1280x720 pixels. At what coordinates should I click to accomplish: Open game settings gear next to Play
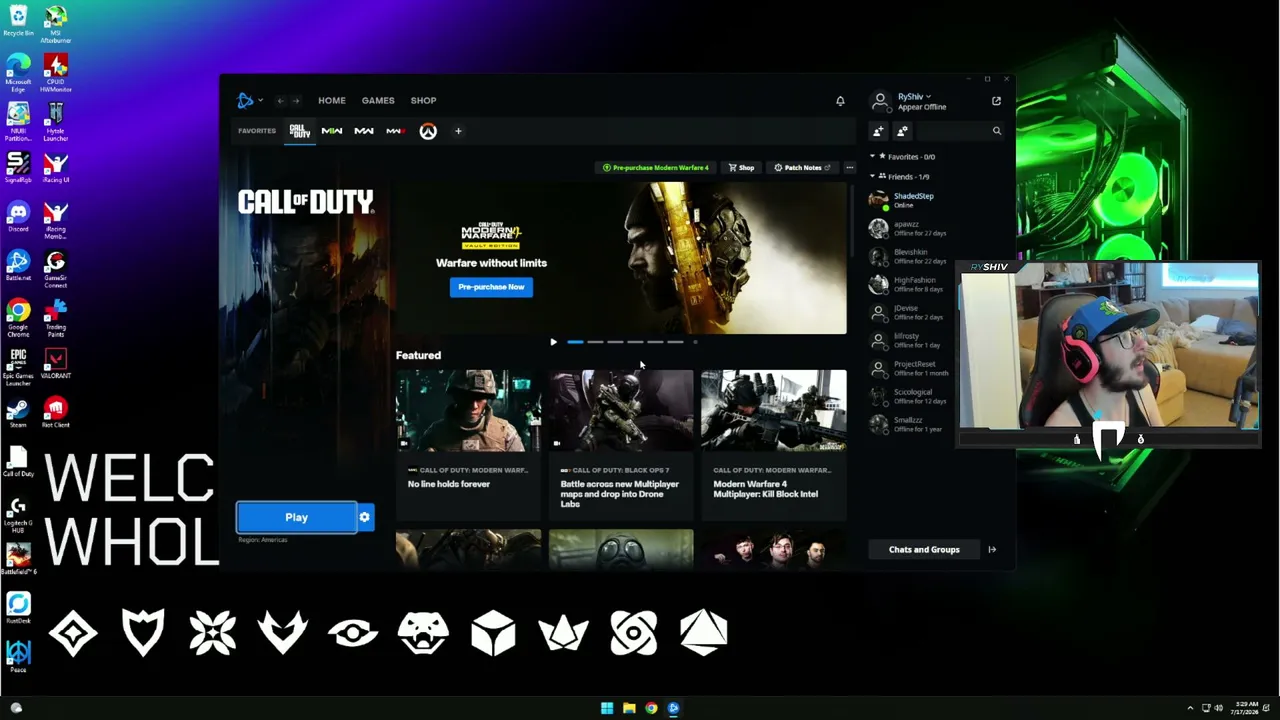click(365, 517)
